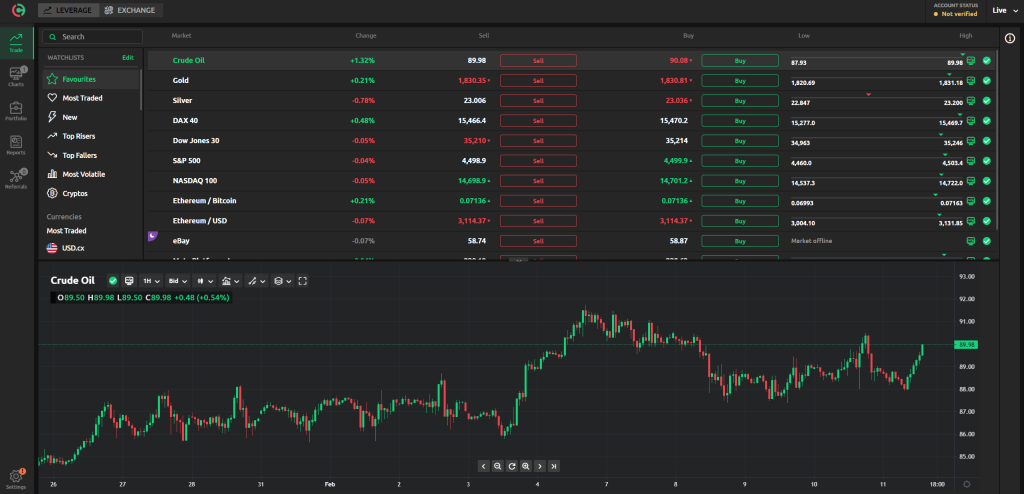
Task: Open the Bid price type dropdown
Action: click(179, 281)
